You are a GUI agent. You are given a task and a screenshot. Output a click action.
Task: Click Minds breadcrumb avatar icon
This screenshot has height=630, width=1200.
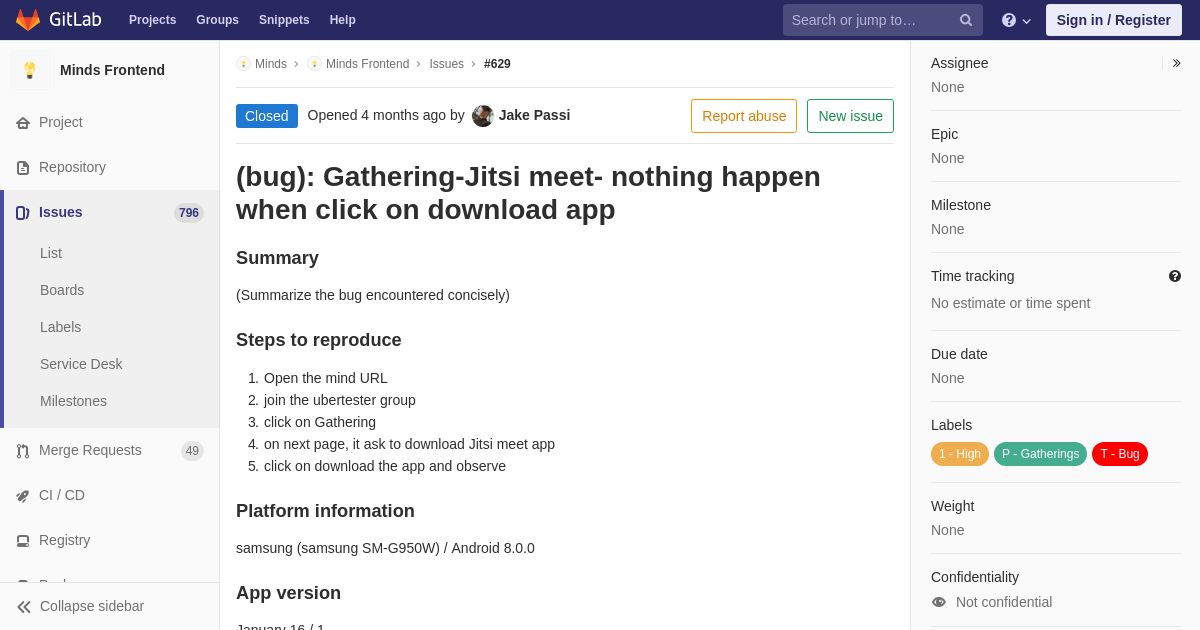coord(243,64)
